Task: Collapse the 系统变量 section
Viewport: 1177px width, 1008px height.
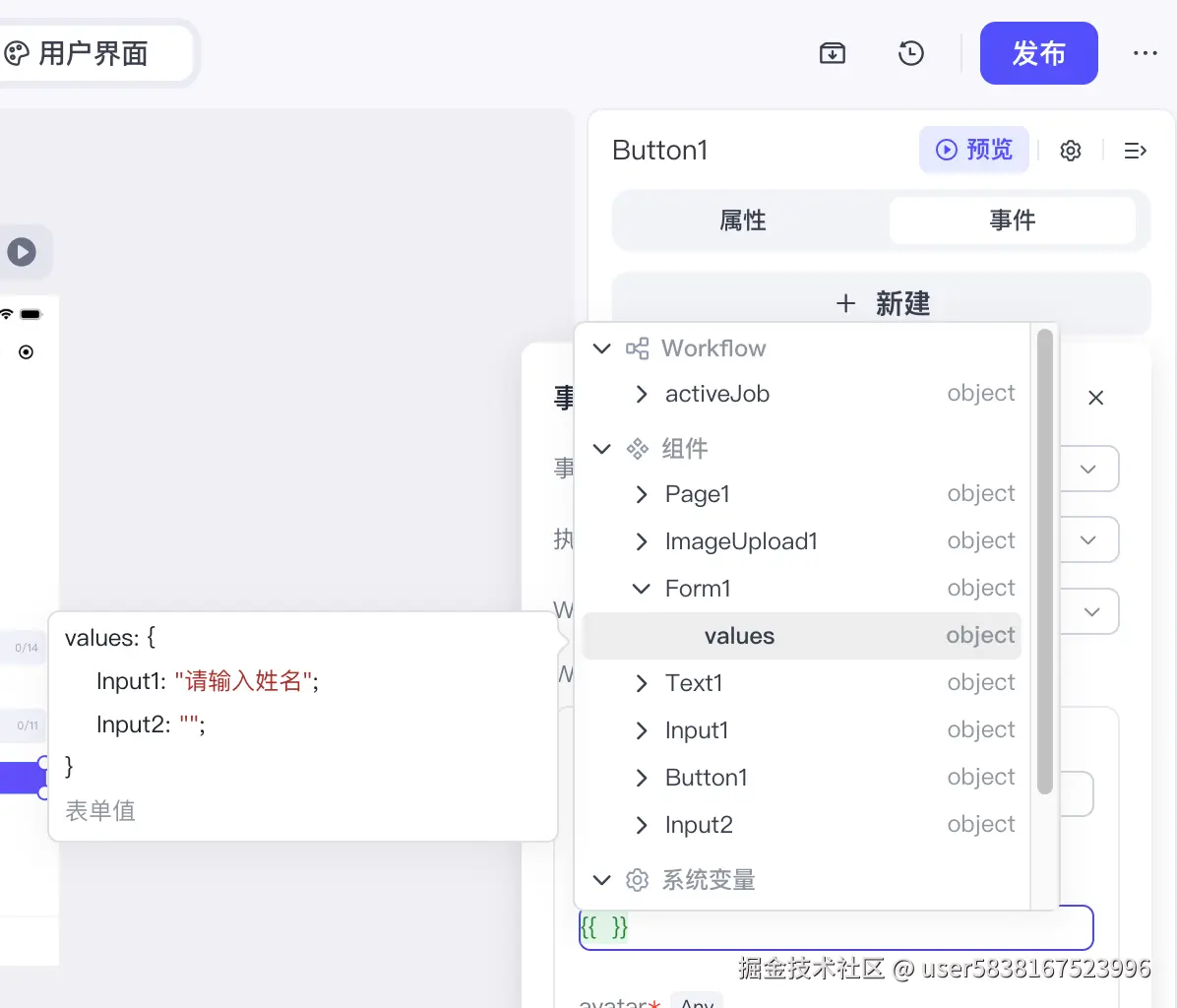Action: [x=602, y=880]
